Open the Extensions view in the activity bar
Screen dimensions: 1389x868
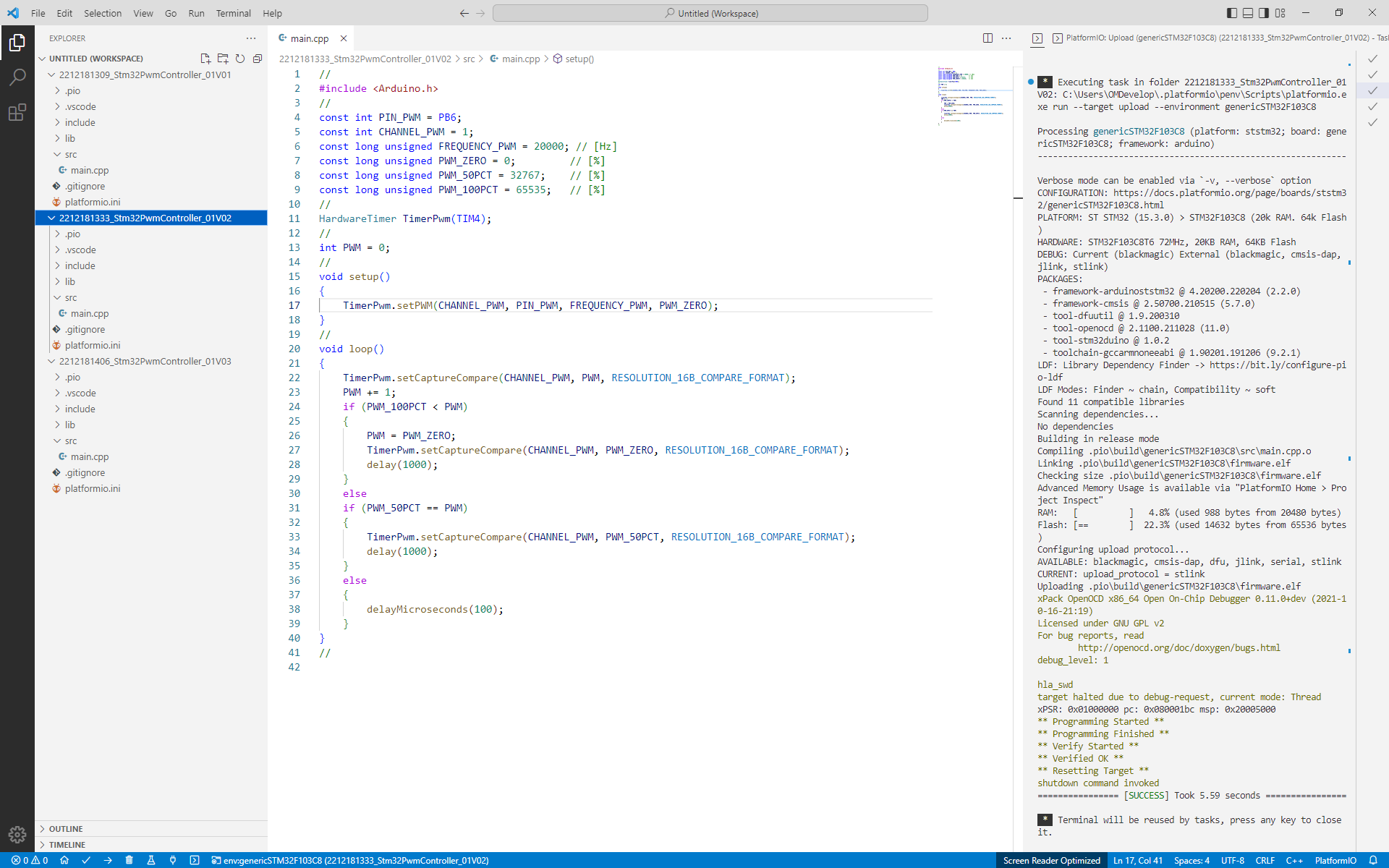(x=17, y=112)
